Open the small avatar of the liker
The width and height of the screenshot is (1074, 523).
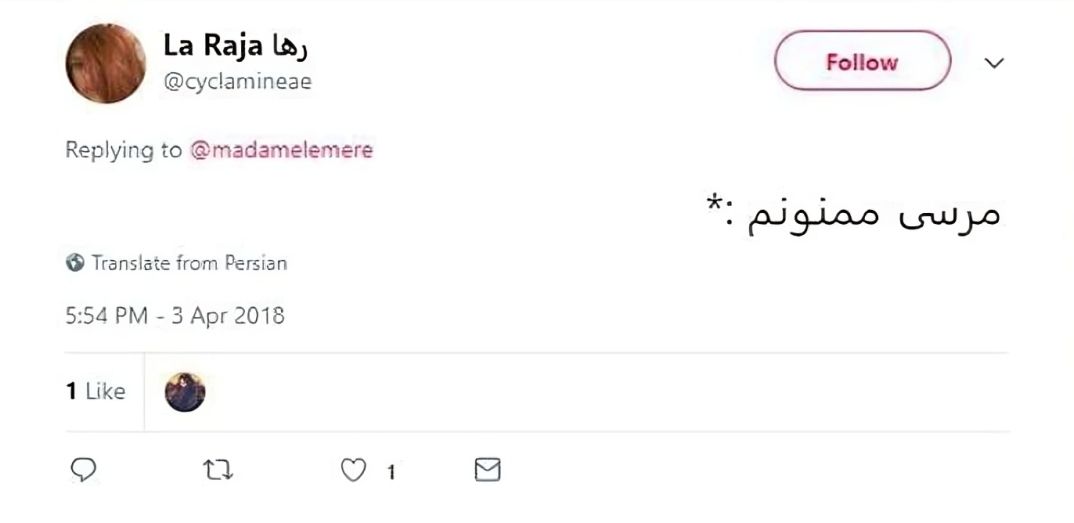click(x=185, y=392)
